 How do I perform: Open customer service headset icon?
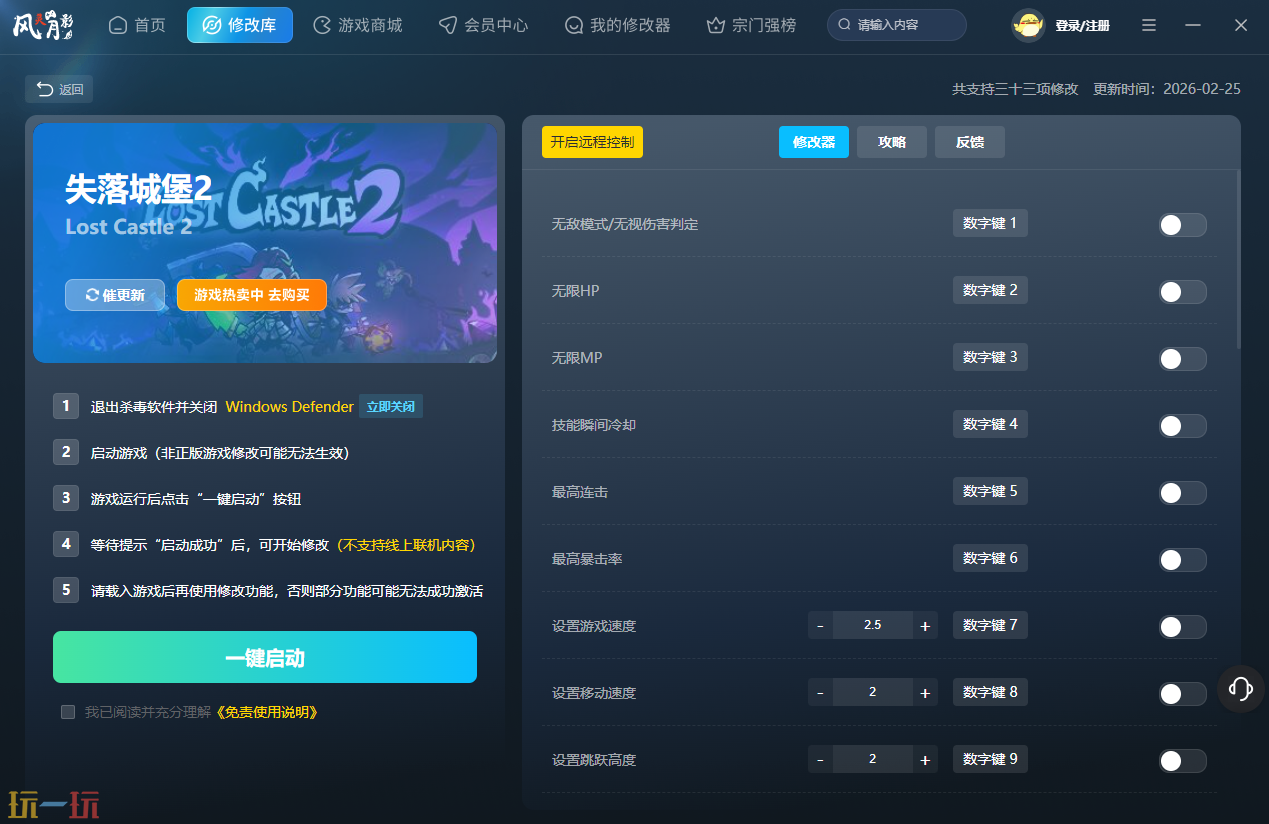click(x=1241, y=689)
